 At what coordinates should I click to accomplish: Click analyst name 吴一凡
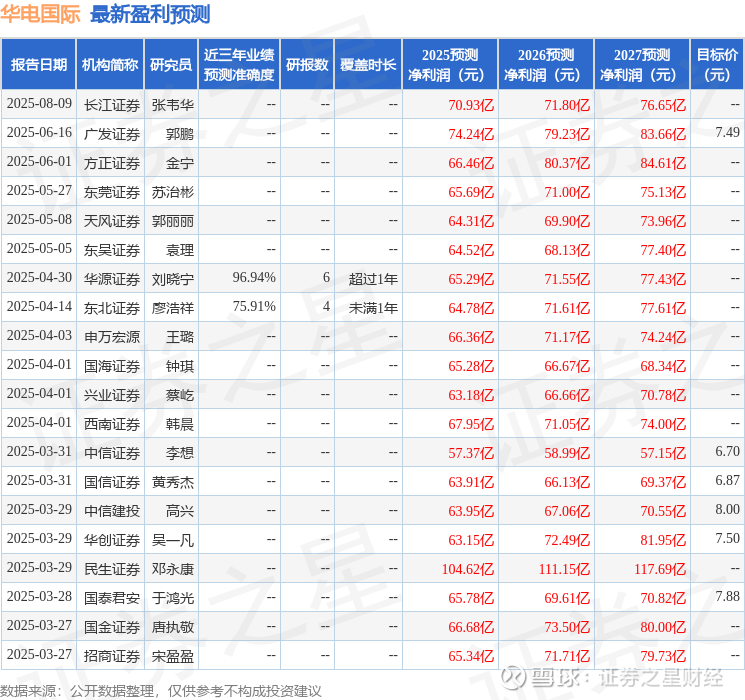[173, 540]
